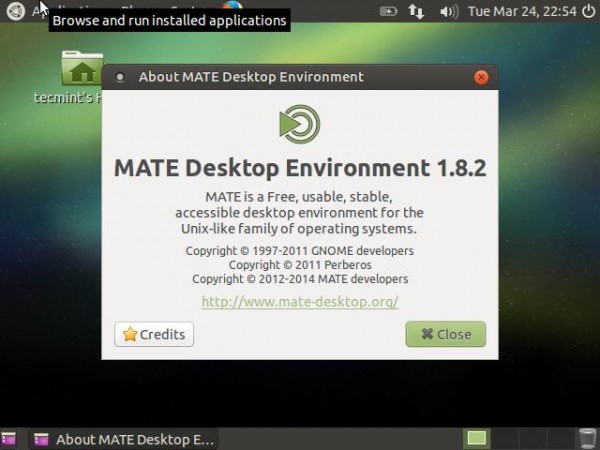The width and height of the screenshot is (600, 450).
Task: Open the volume control speaker icon
Action: (448, 11)
